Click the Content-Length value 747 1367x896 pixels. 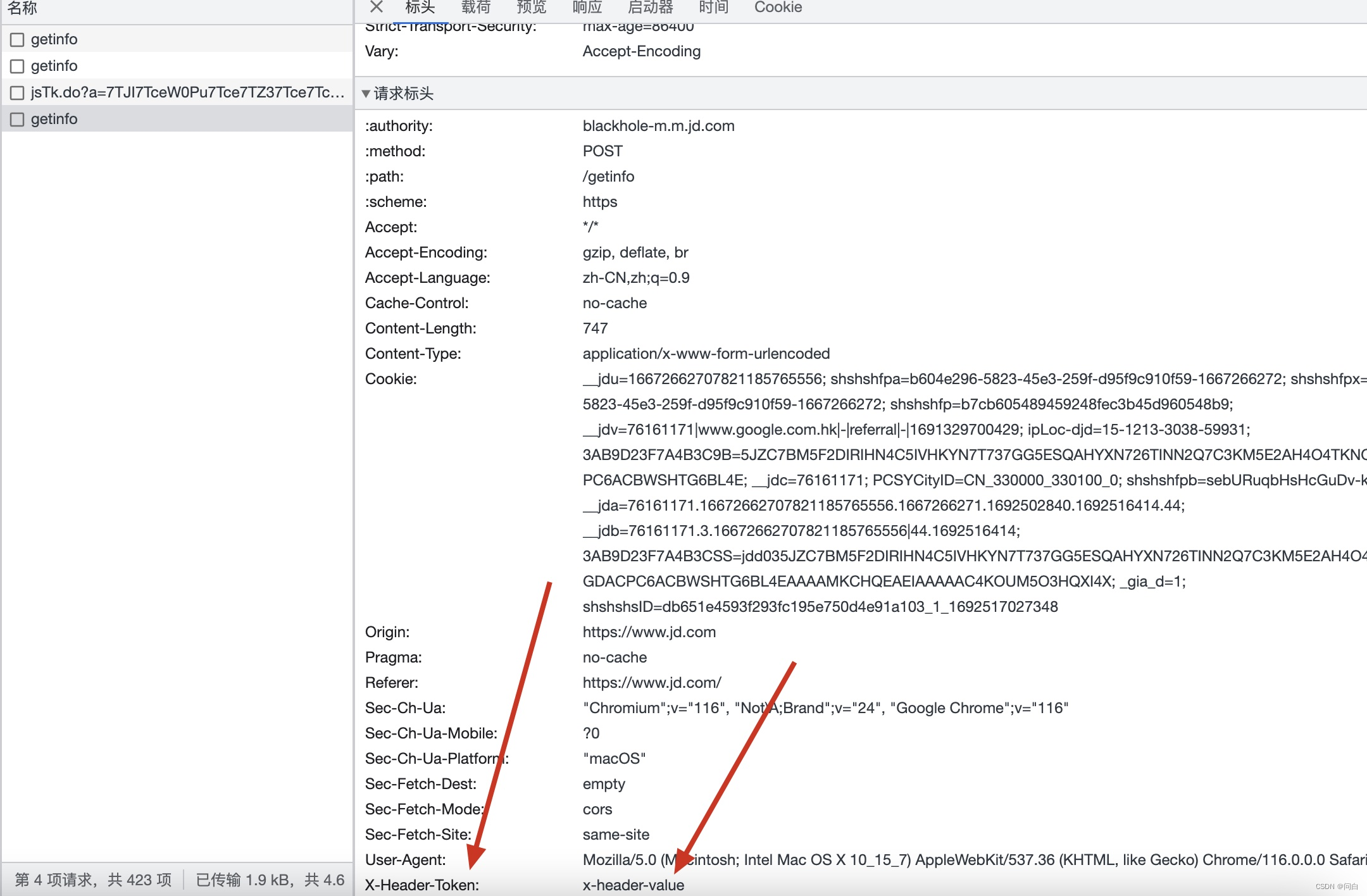tap(595, 328)
